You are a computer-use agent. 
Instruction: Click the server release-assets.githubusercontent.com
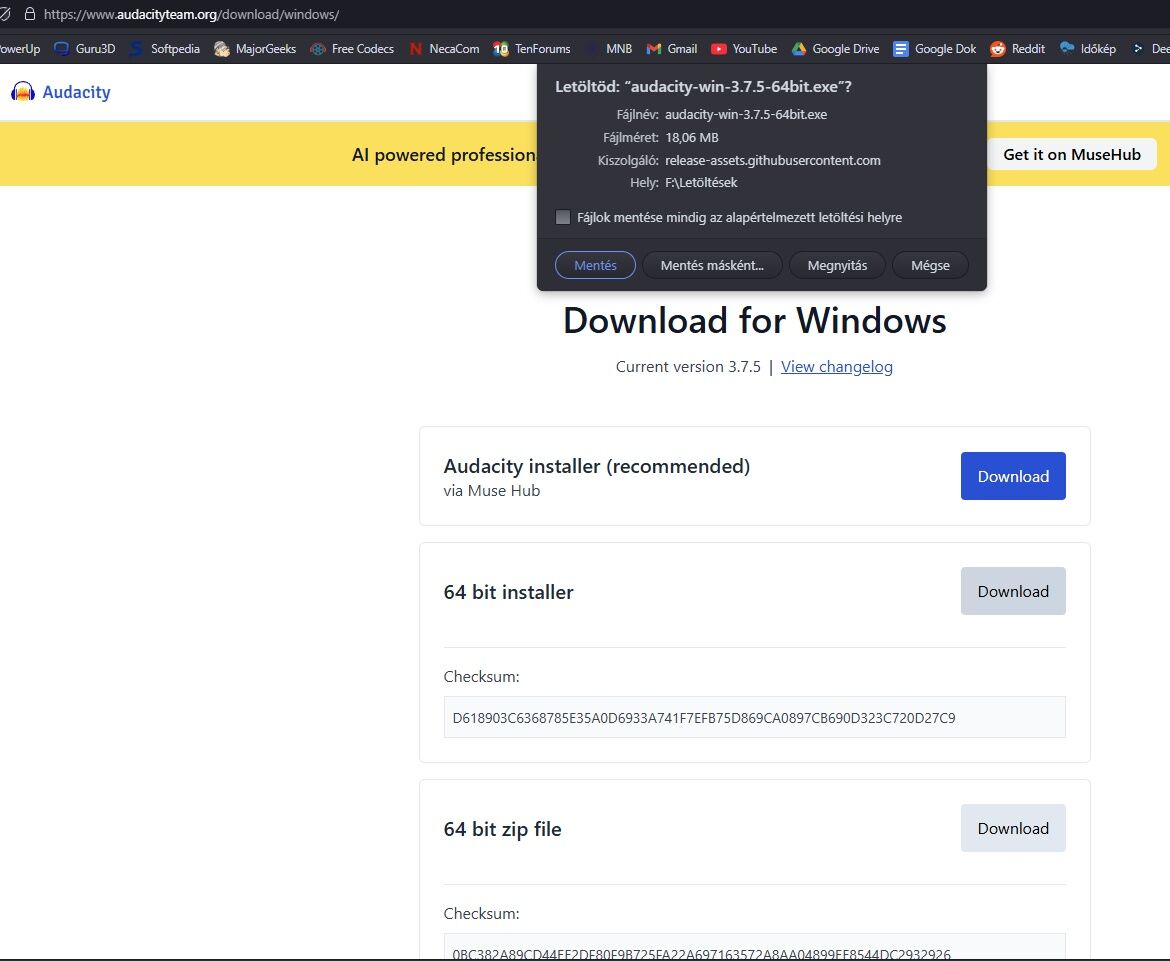point(772,160)
